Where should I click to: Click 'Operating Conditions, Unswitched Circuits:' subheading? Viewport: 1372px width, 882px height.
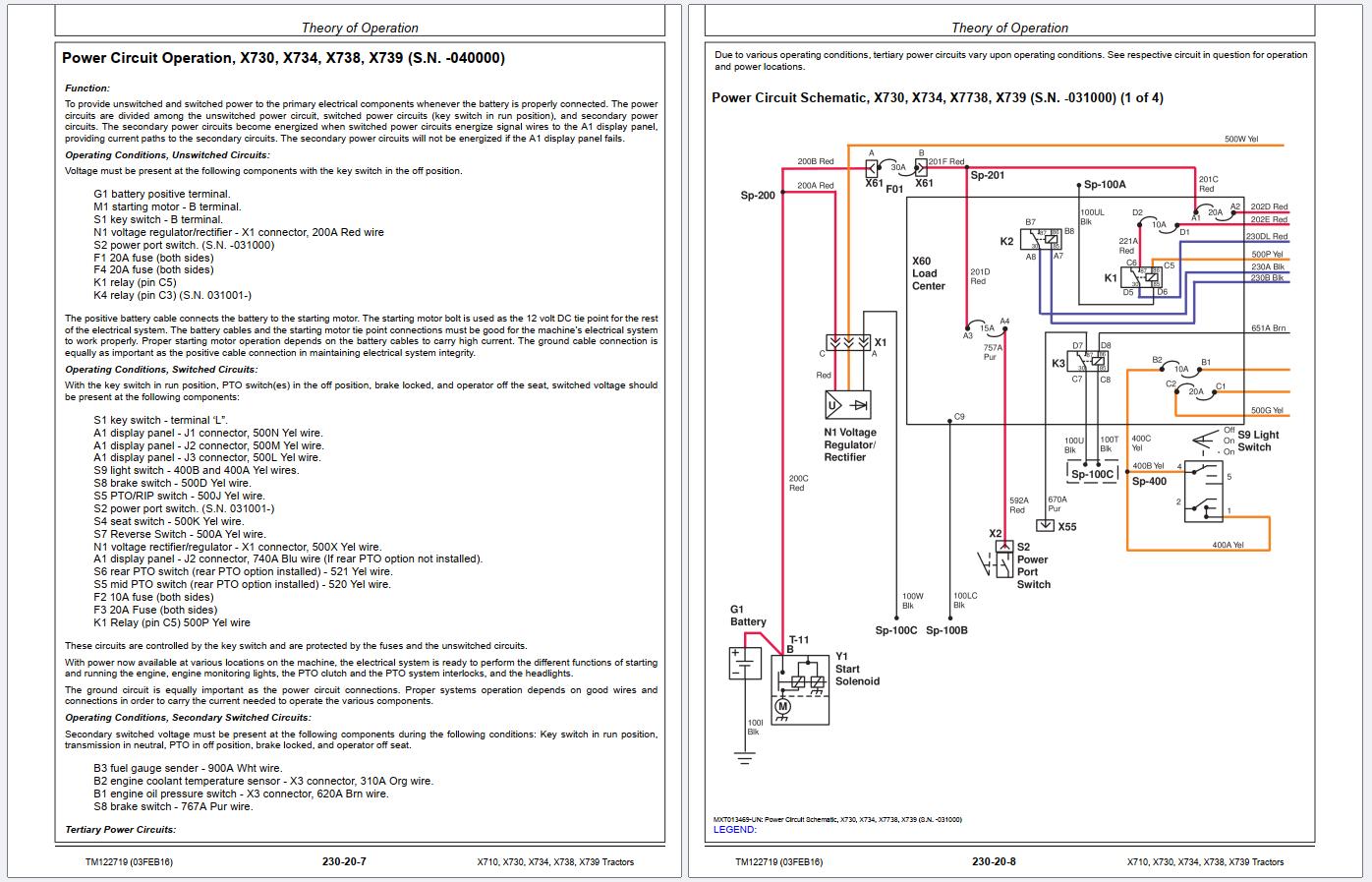click(167, 155)
